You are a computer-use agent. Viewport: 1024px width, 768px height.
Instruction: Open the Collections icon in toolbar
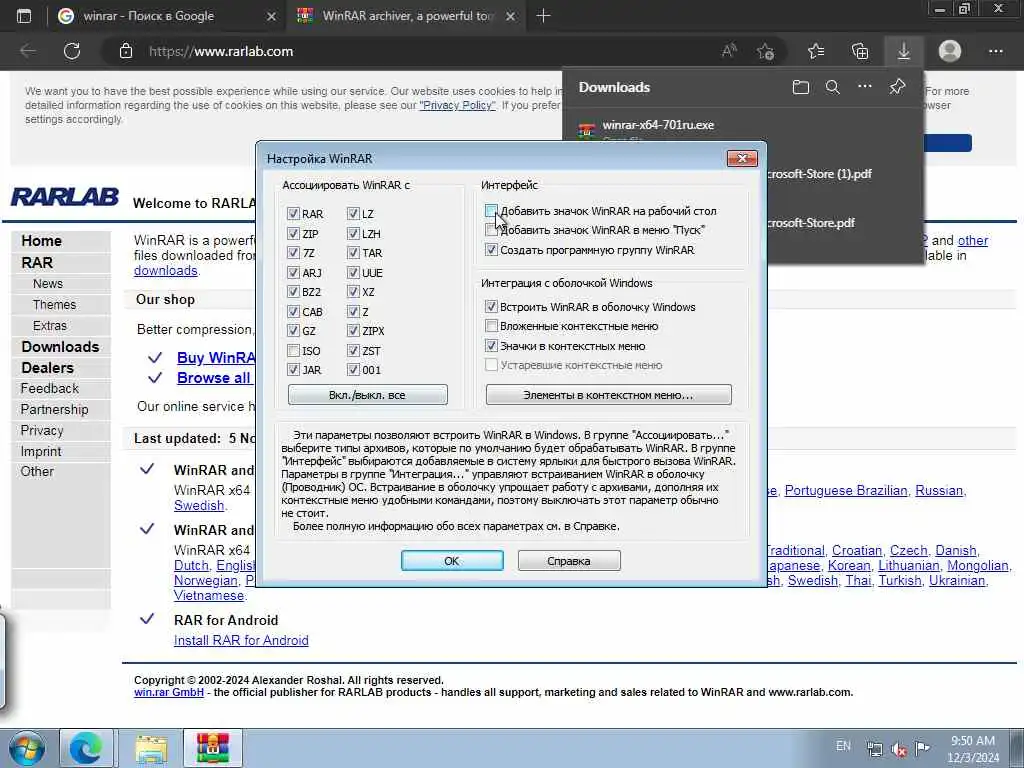tap(860, 51)
